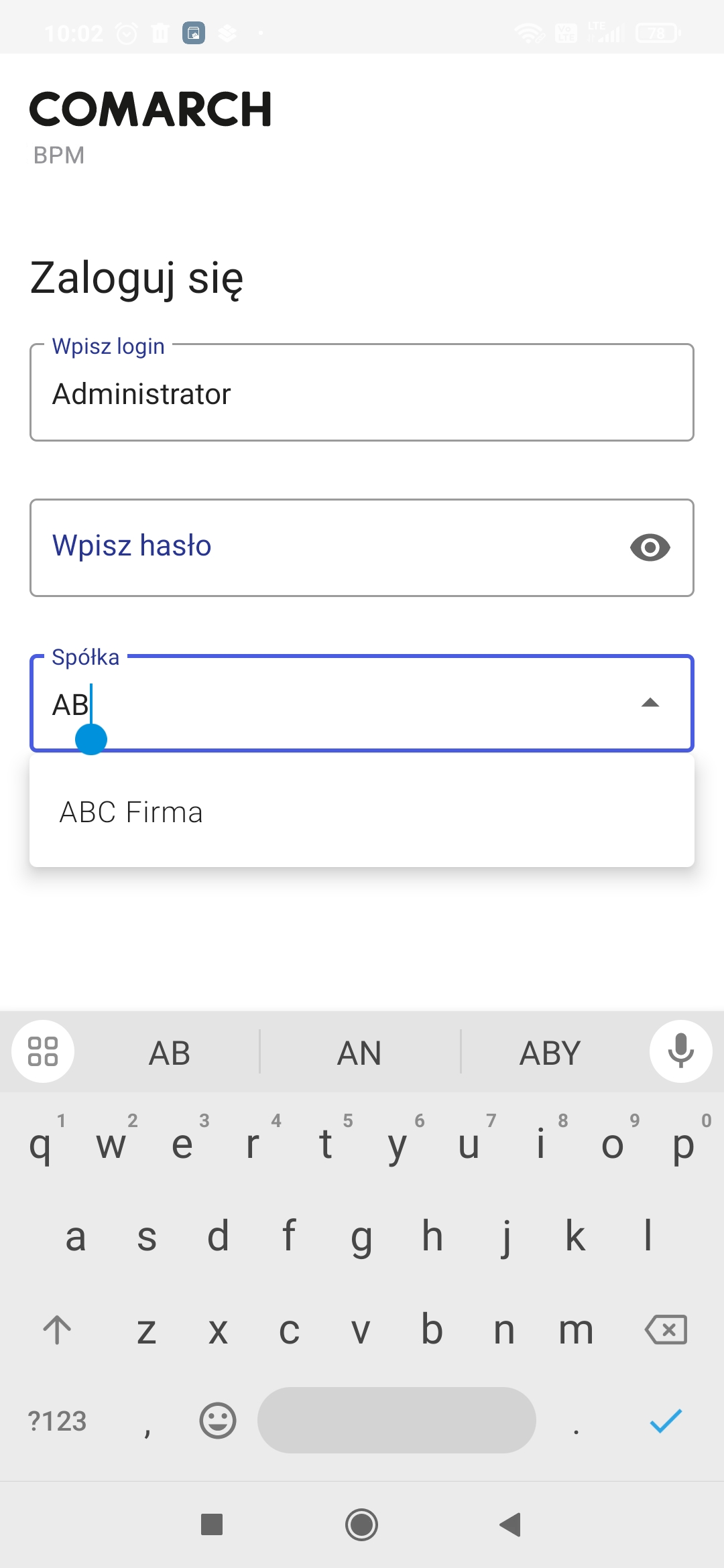The width and height of the screenshot is (724, 1568).
Task: Toggle password visibility eye icon
Action: pos(650,547)
